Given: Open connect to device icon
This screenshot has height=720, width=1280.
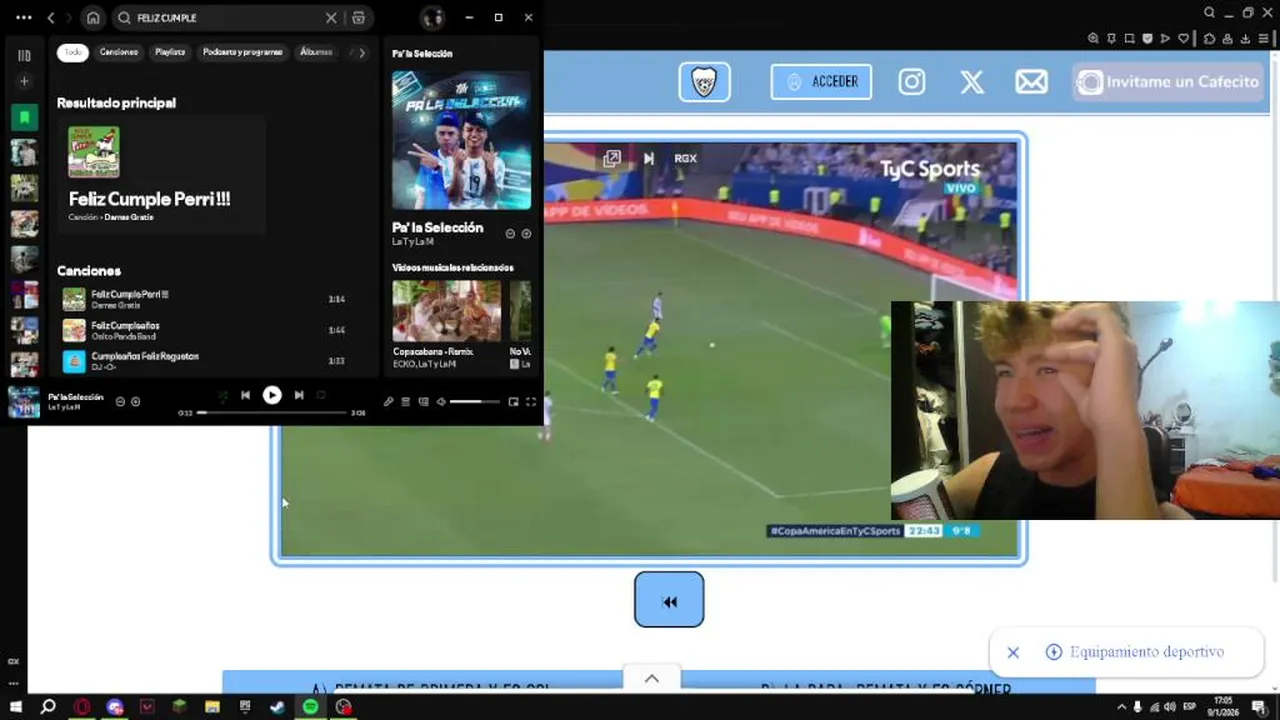Looking at the screenshot, I should (x=423, y=402).
